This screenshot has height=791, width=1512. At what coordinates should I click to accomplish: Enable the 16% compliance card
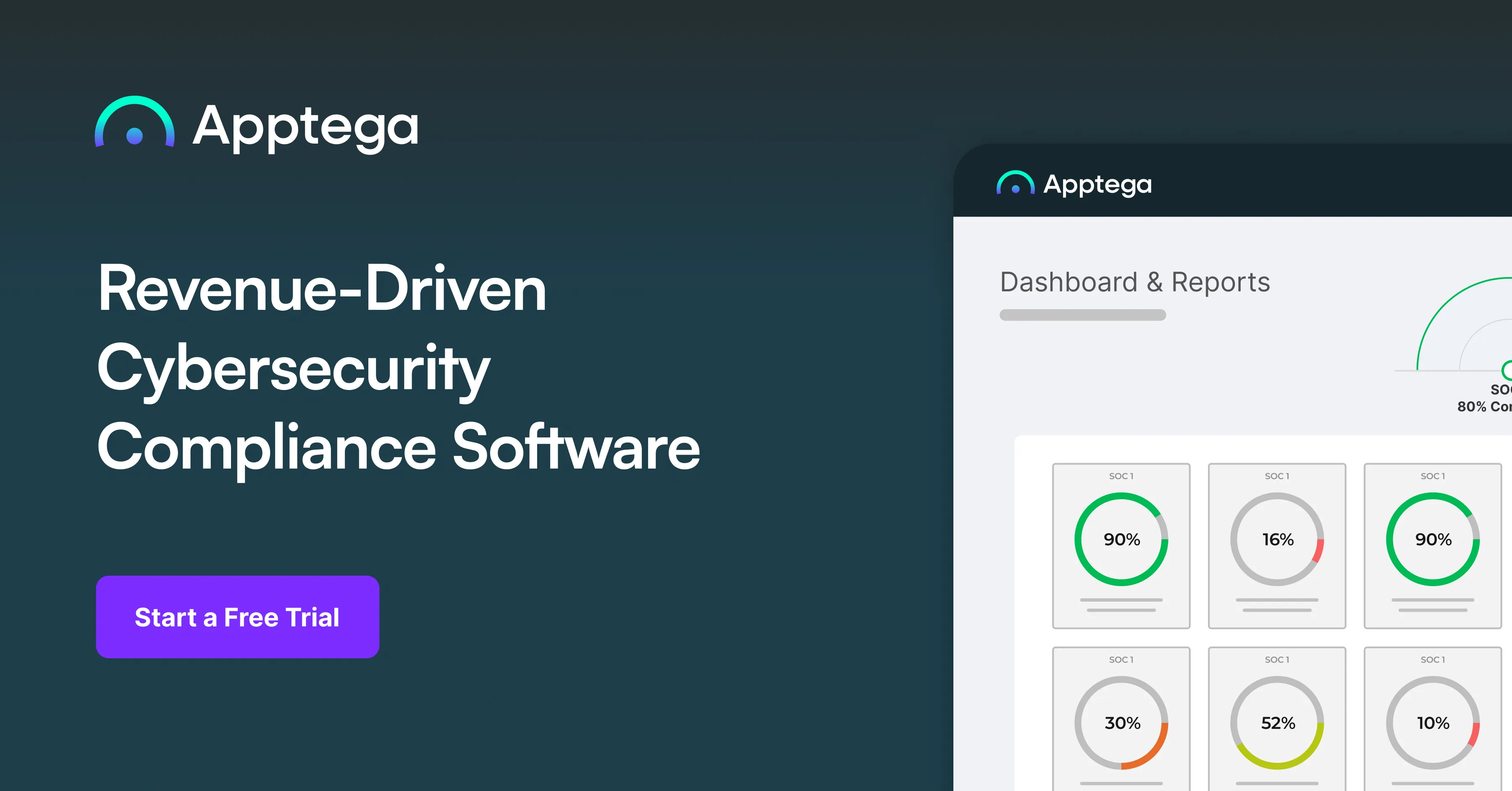(1277, 546)
